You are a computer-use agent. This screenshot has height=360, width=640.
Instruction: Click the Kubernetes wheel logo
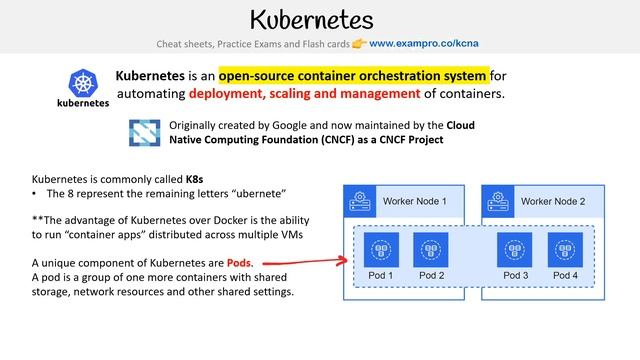83,83
